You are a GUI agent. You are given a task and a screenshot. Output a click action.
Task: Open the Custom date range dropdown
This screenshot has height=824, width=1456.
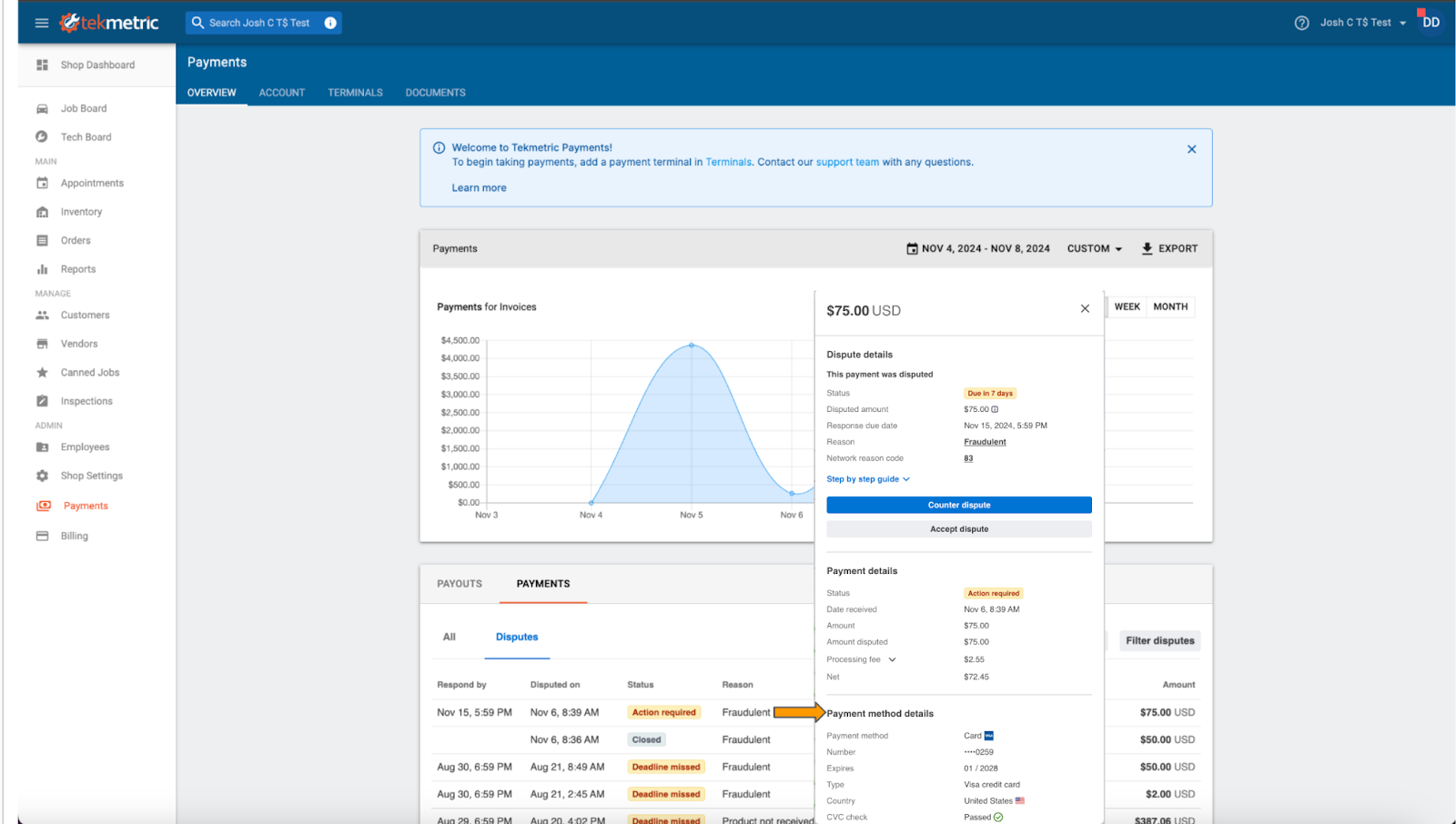coord(1095,249)
